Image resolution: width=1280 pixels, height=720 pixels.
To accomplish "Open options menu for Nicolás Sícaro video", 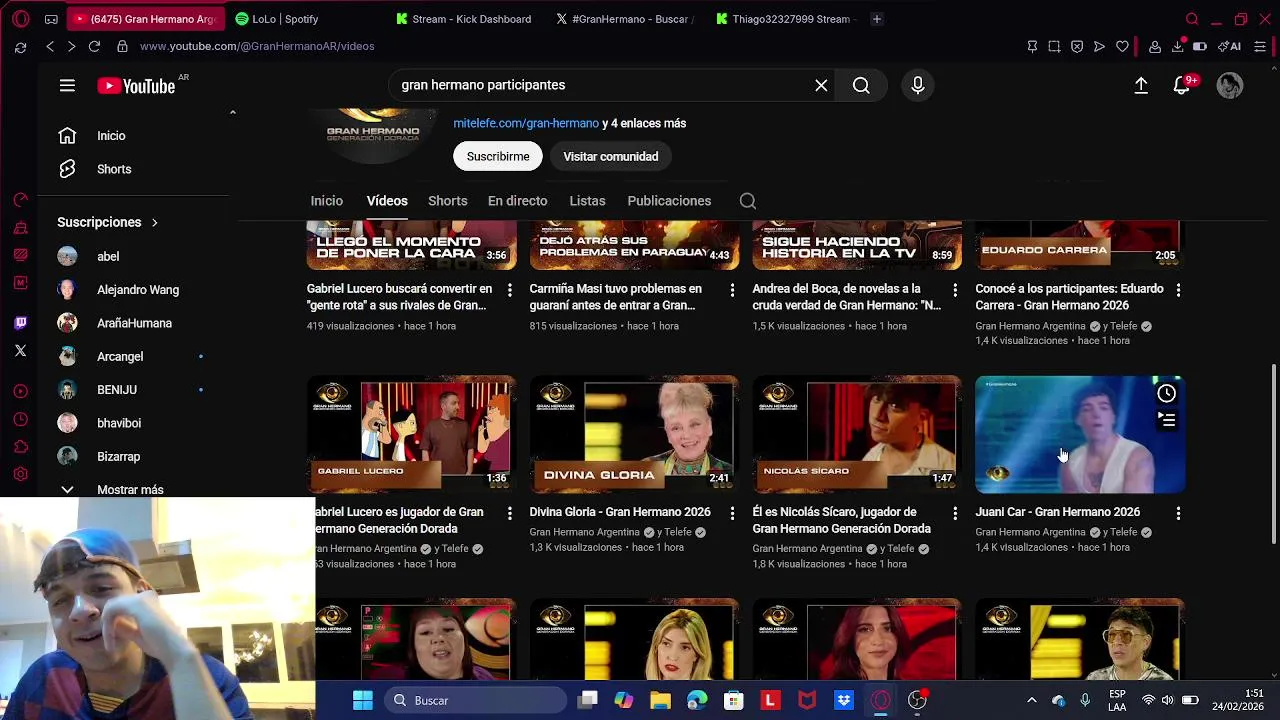I will 955,513.
